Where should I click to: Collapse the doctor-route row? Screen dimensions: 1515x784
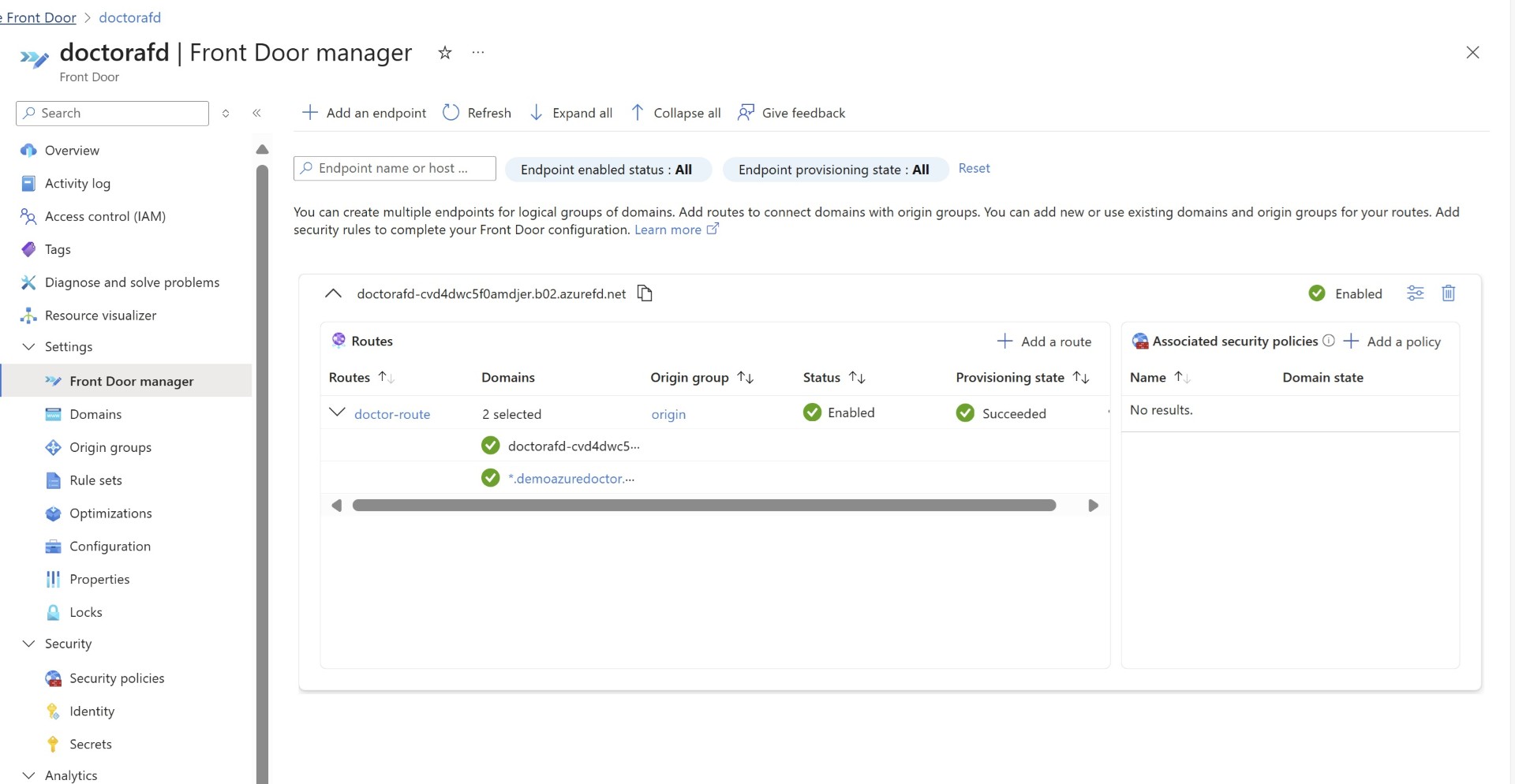337,413
